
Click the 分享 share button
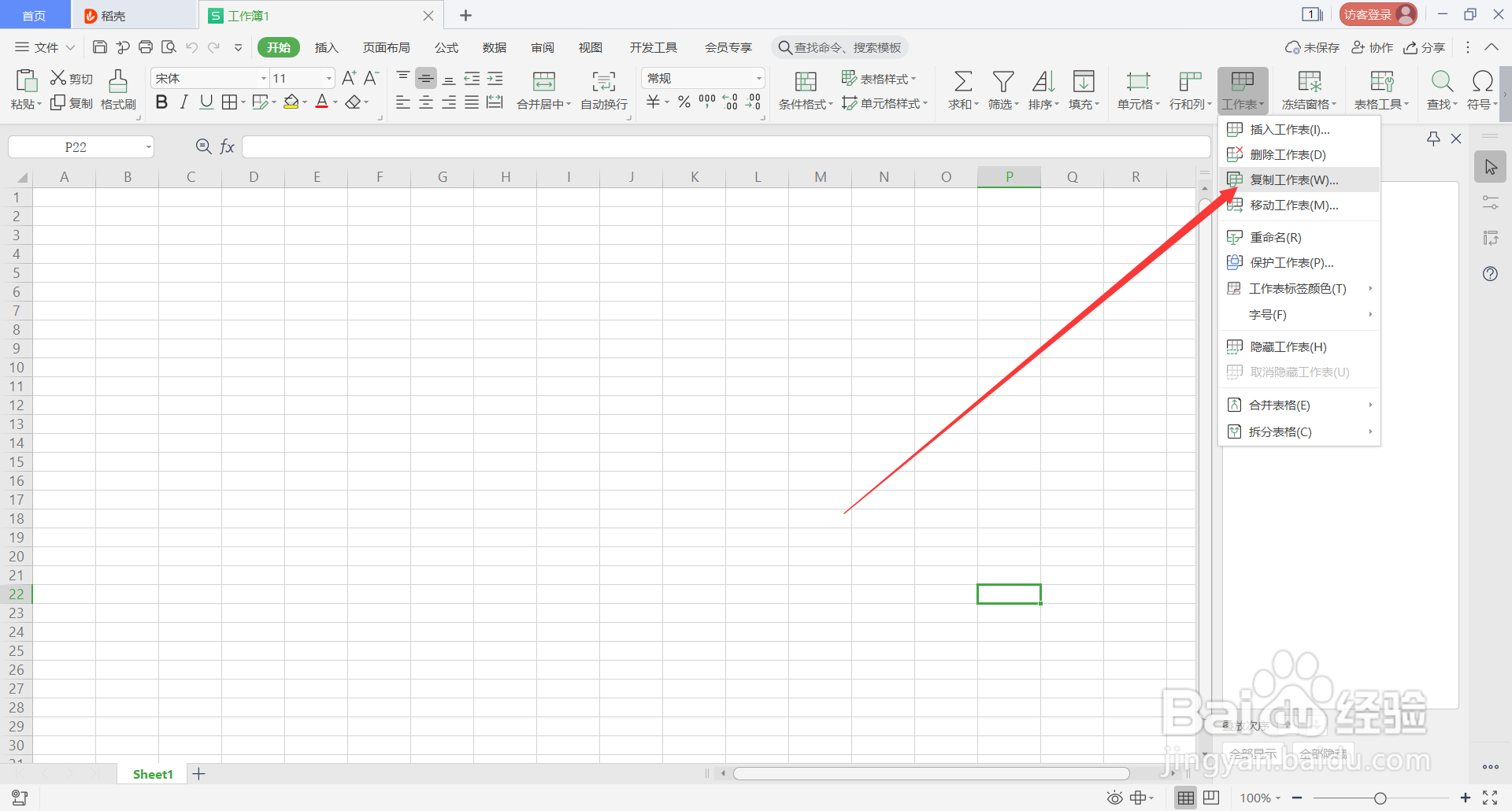(1425, 47)
